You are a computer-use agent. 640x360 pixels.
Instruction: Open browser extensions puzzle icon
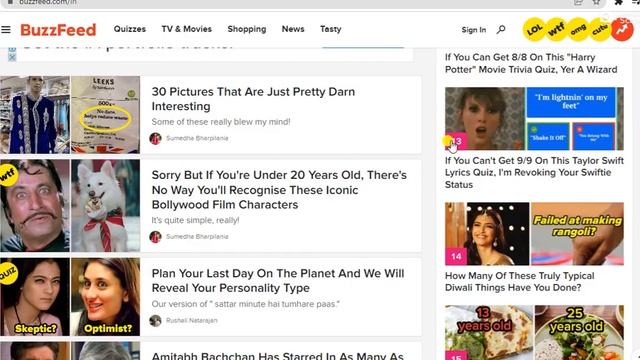(x=618, y=2)
